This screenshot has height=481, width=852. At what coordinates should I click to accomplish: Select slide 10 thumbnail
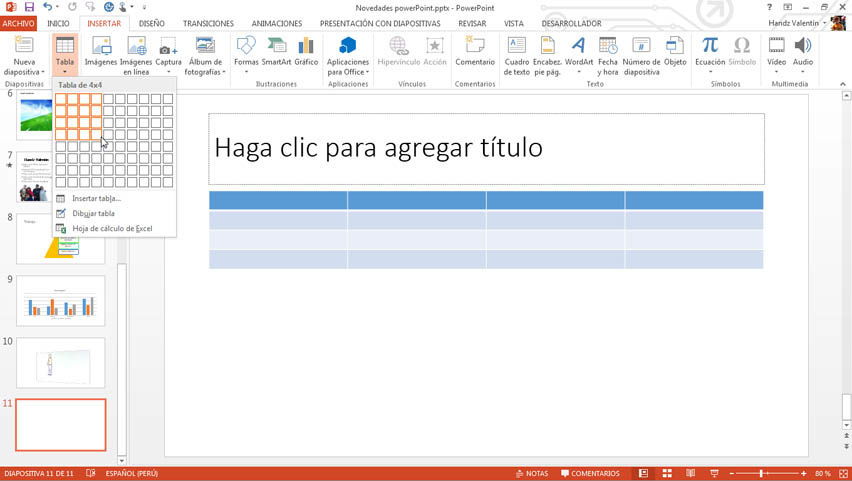61,363
